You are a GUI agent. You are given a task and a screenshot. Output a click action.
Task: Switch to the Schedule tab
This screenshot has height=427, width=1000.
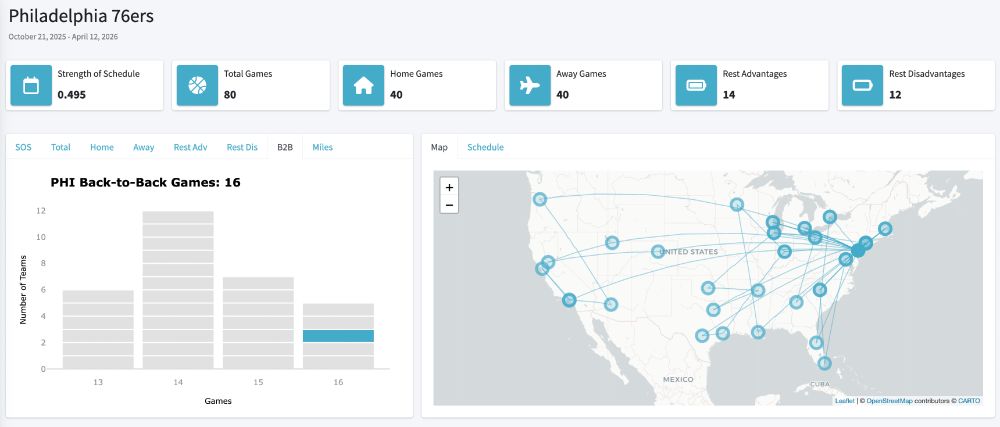(x=485, y=147)
